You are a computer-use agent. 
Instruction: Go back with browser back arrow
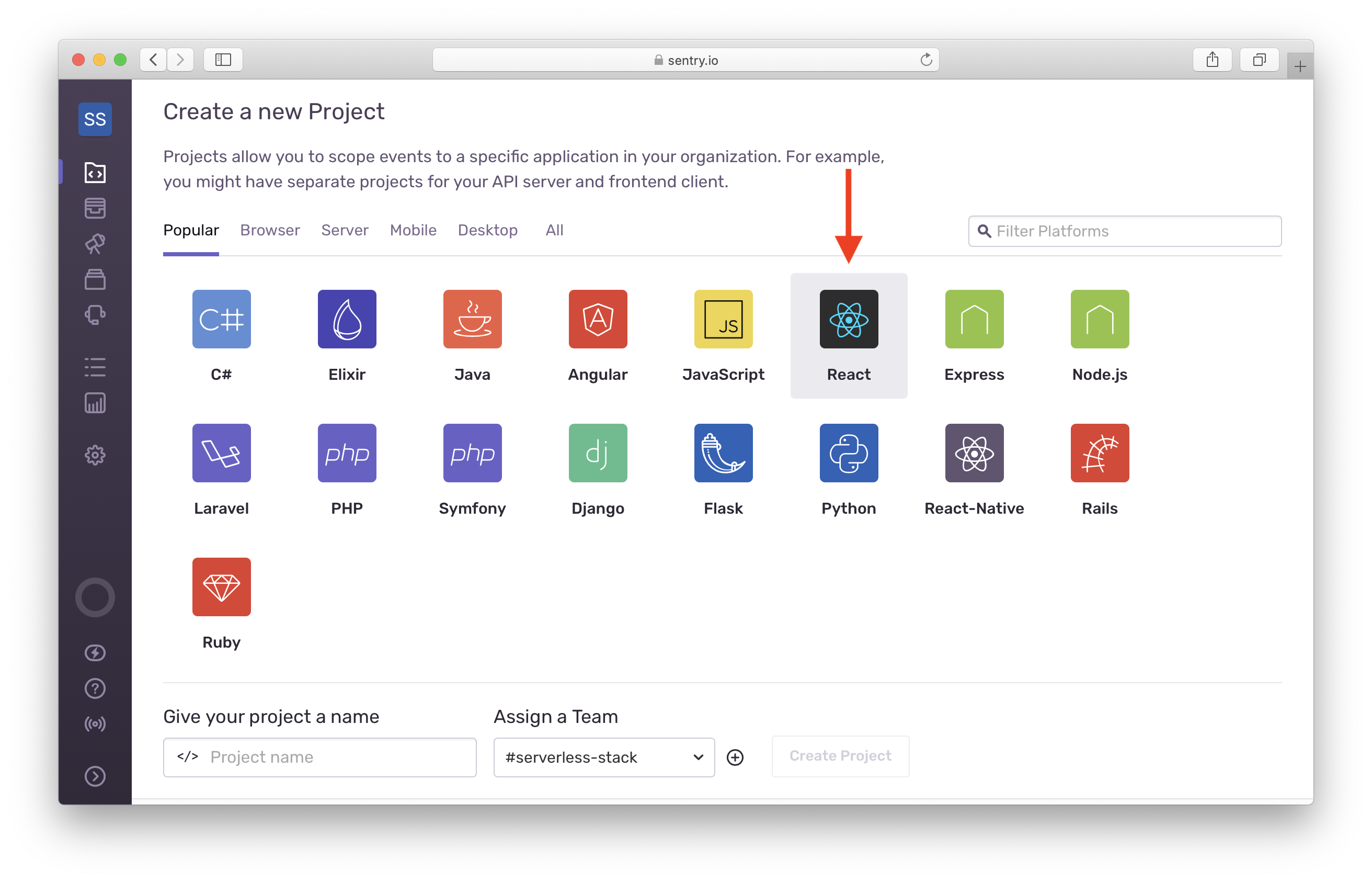click(x=153, y=60)
